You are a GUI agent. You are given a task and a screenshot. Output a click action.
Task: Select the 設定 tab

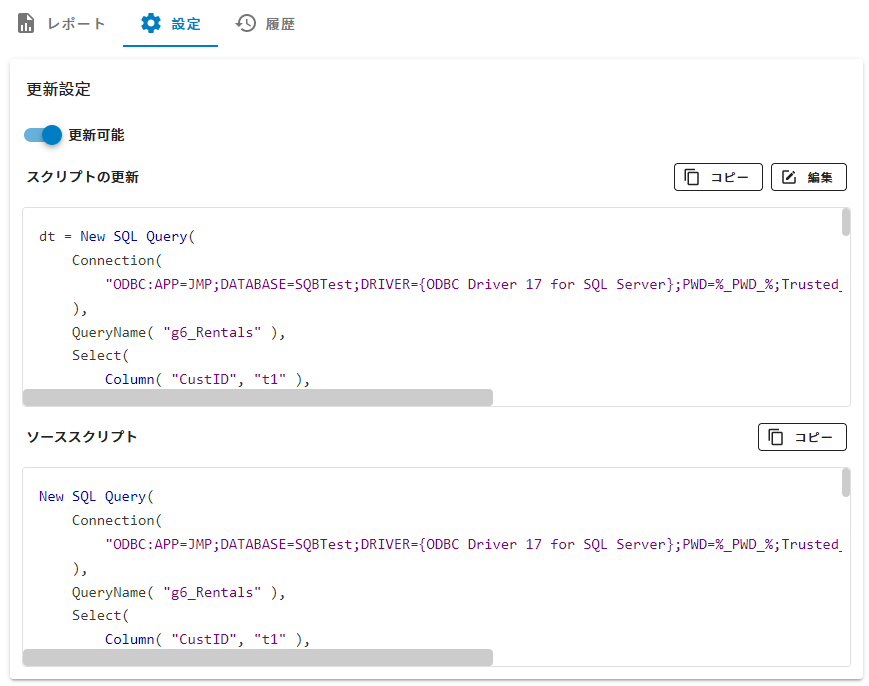point(171,24)
